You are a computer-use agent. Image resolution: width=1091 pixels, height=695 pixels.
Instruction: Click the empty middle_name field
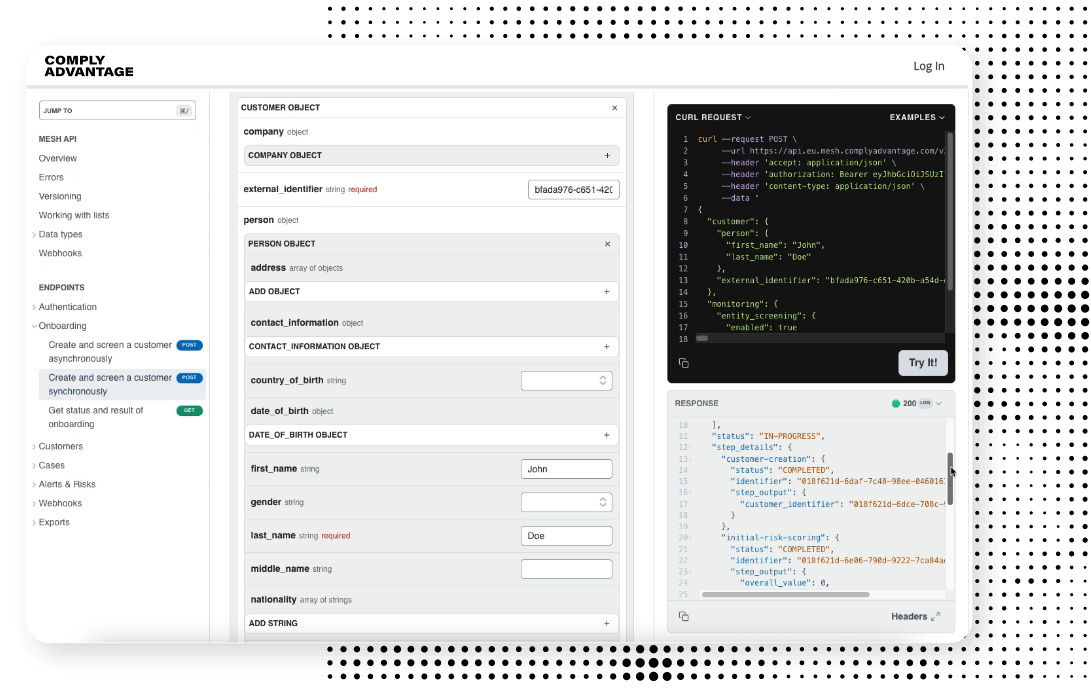click(566, 569)
